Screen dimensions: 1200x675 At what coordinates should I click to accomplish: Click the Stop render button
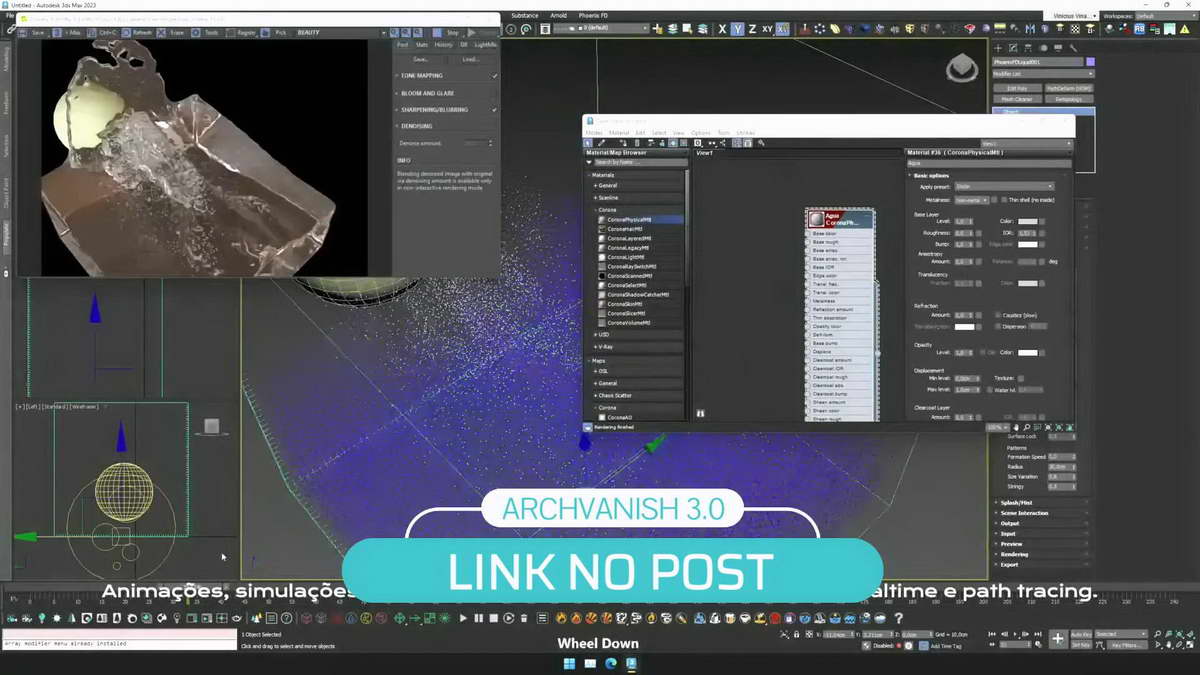pyautogui.click(x=446, y=32)
